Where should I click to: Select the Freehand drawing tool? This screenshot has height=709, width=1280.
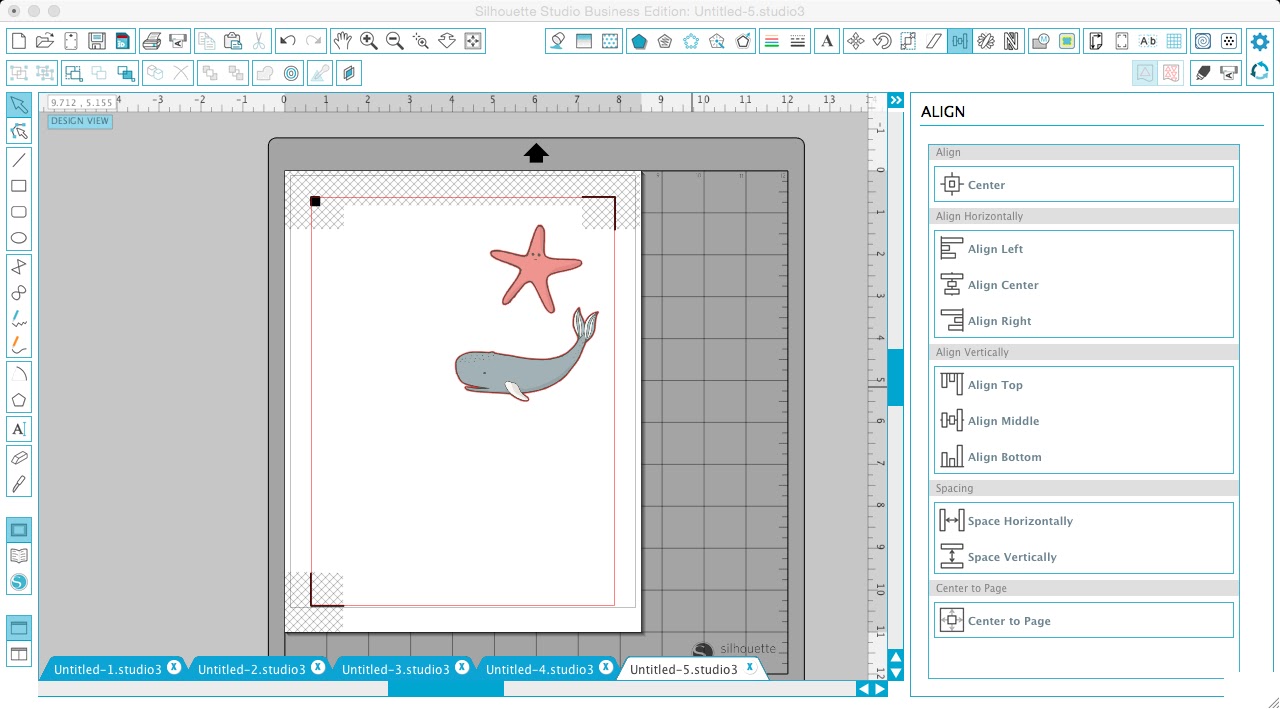tap(18, 319)
